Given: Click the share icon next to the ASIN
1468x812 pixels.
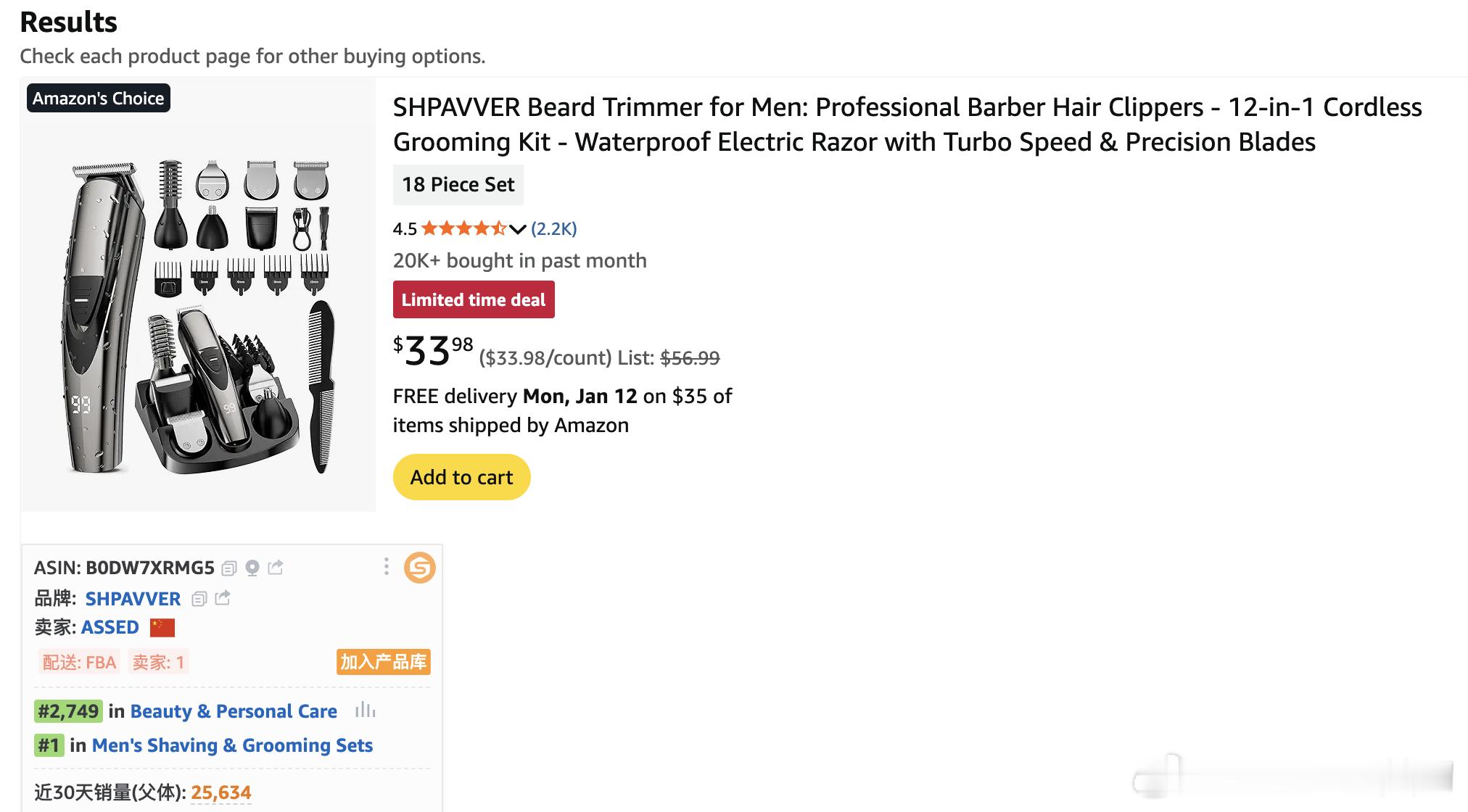Looking at the screenshot, I should [276, 567].
